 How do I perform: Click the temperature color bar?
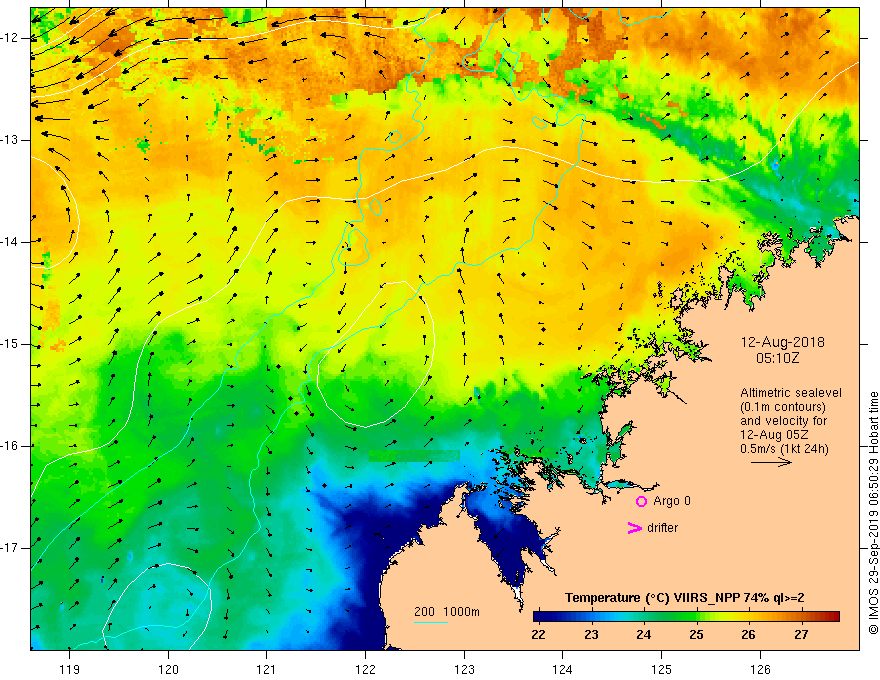click(686, 617)
